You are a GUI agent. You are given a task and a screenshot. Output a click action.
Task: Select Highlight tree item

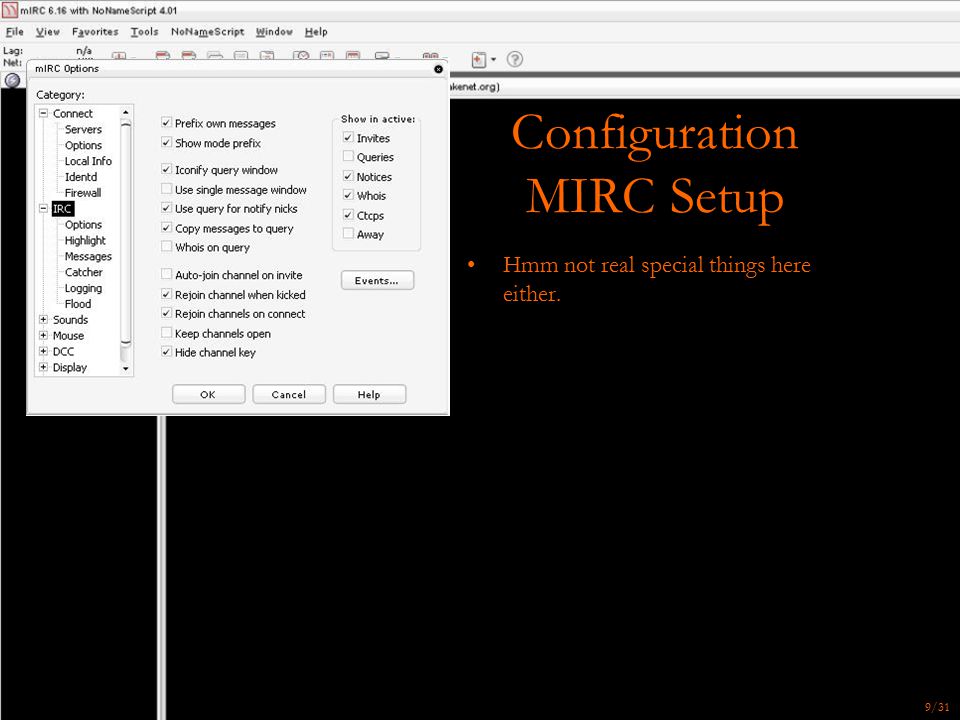pyautogui.click(x=85, y=241)
